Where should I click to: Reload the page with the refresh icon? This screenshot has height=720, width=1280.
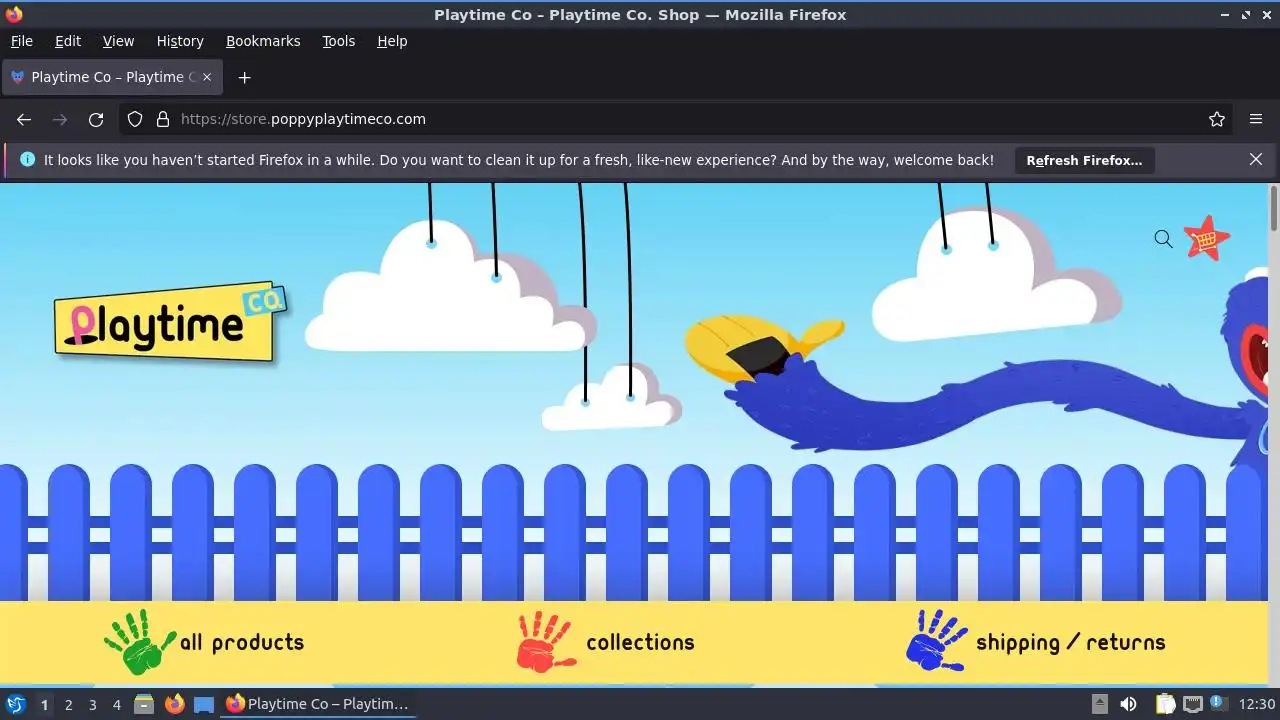96,119
